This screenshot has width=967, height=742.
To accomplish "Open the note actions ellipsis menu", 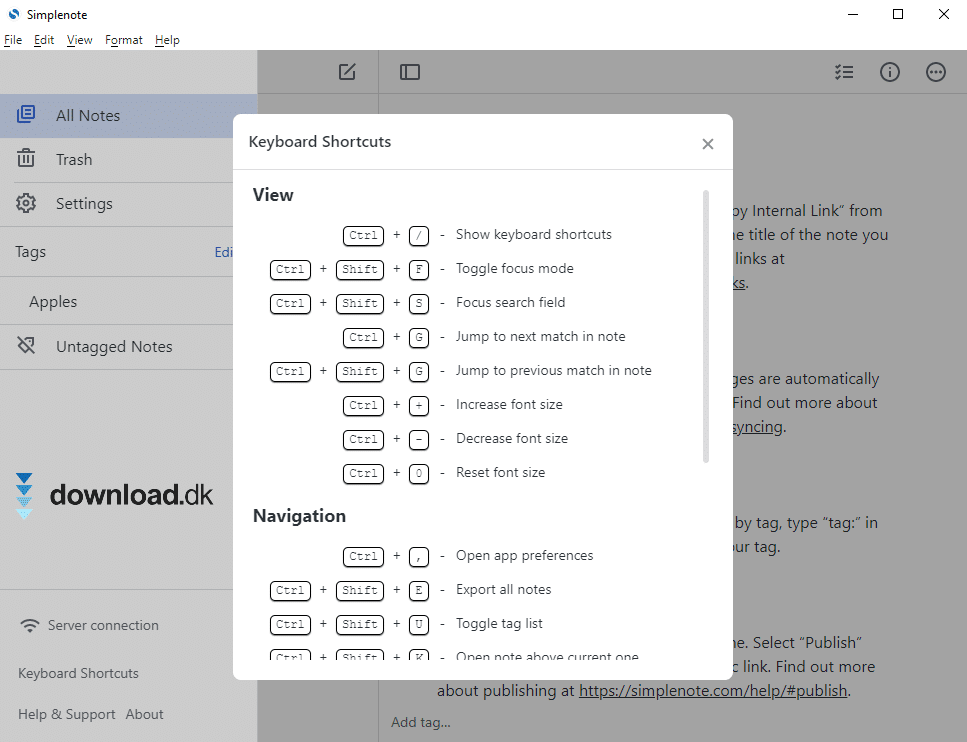I will pyautogui.click(x=936, y=72).
